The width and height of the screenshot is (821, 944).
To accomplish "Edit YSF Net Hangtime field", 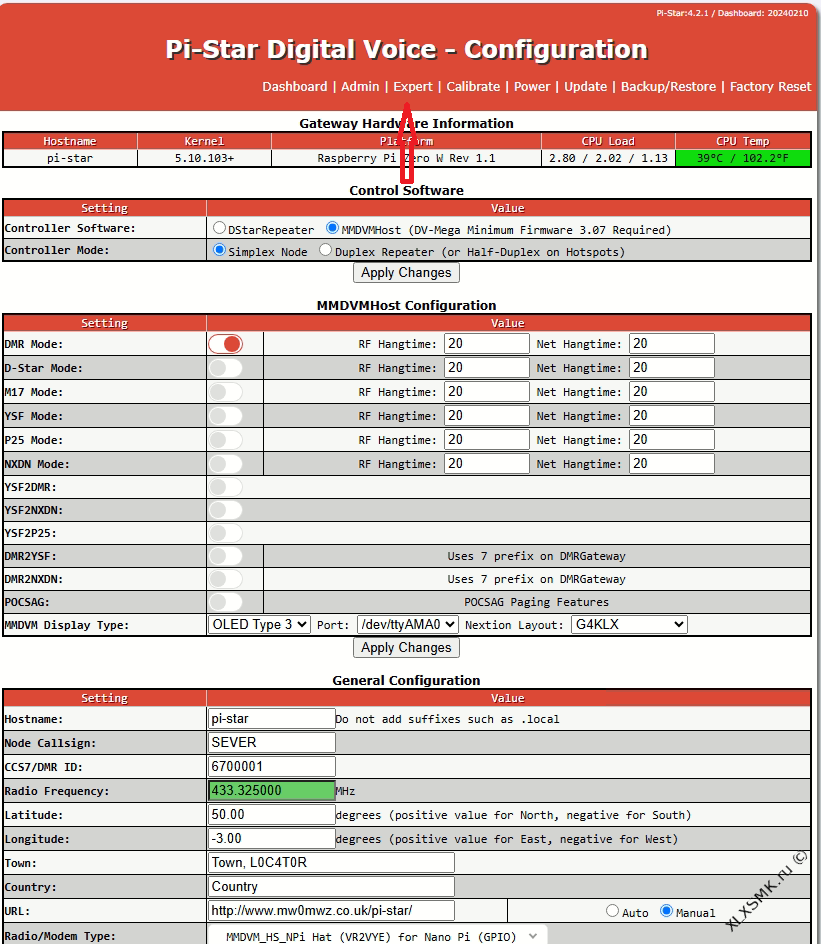I will pyautogui.click(x=672, y=416).
